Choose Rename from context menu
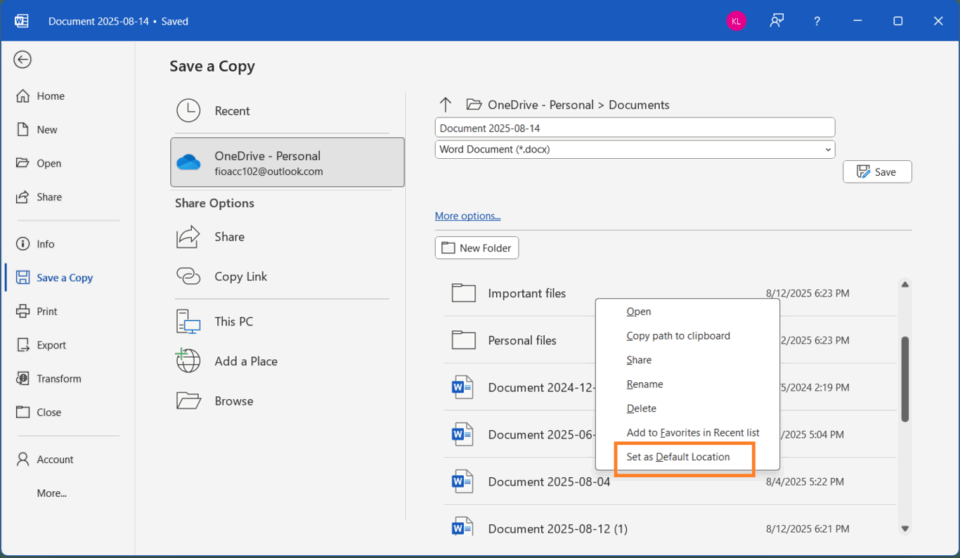 pyautogui.click(x=645, y=384)
